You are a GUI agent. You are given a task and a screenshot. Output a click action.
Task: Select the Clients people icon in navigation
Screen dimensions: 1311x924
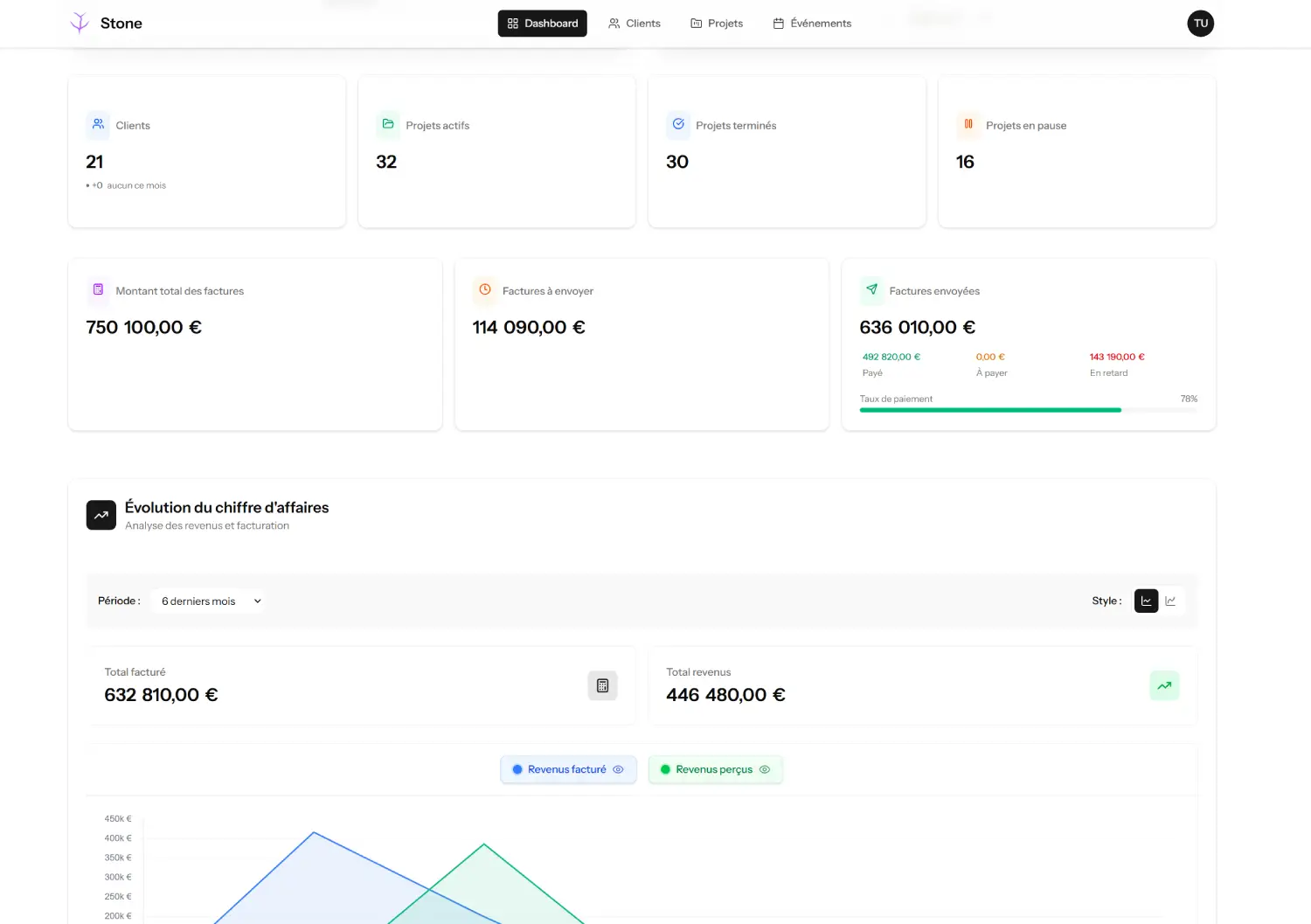pyautogui.click(x=614, y=24)
